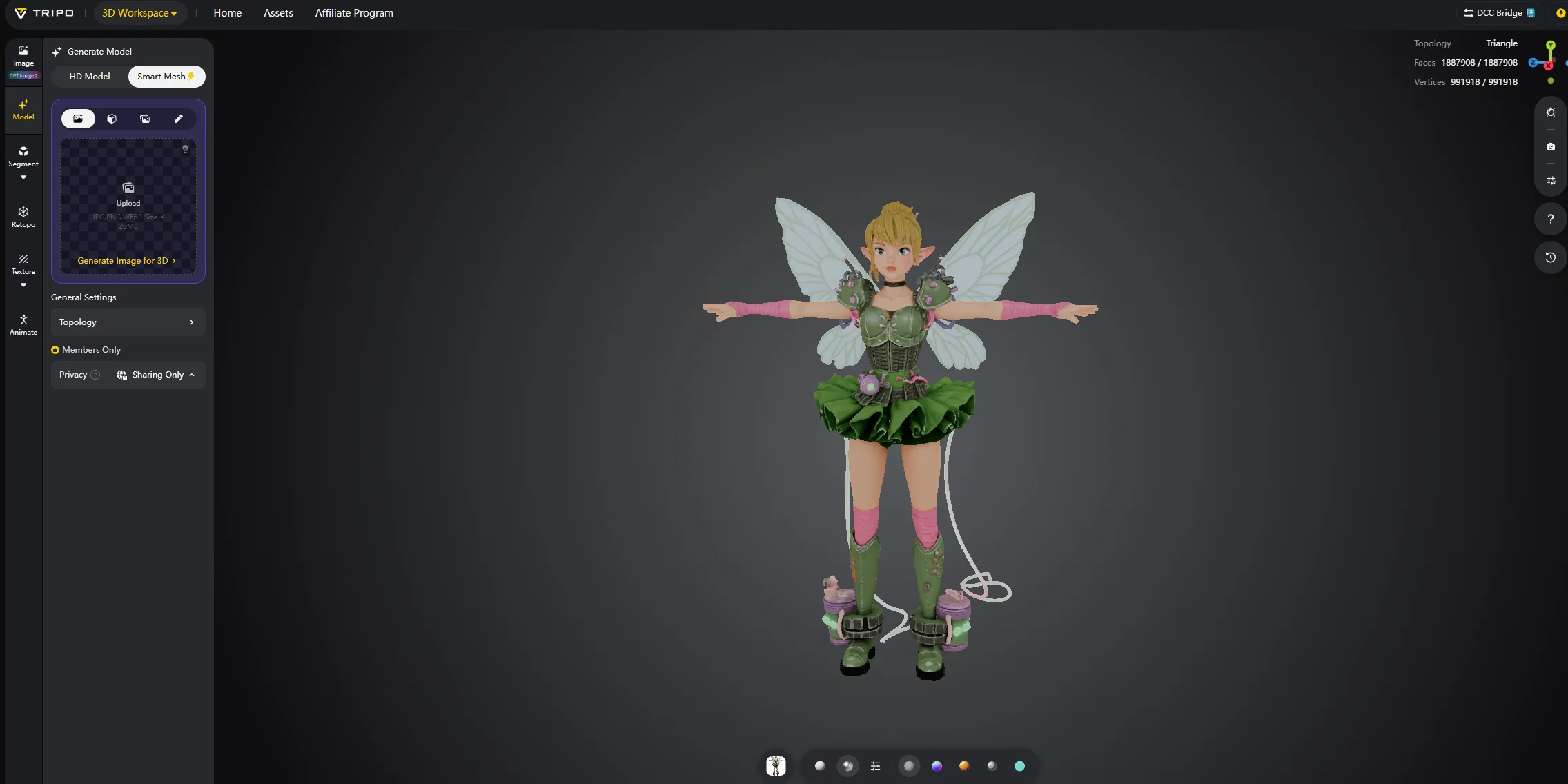Viewport: 1568px width, 784px height.
Task: Click the Z axis on gizmo
Action: coord(1533,63)
